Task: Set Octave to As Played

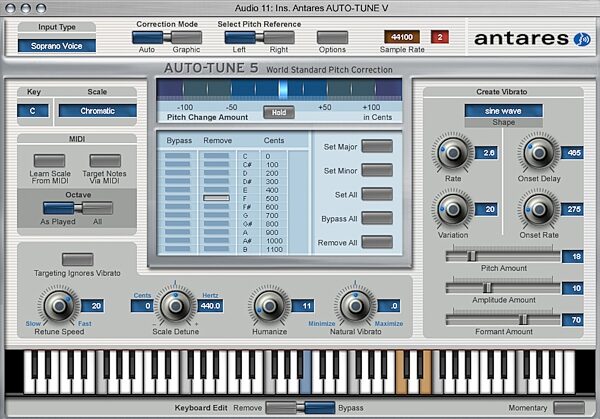Action: [x=59, y=208]
